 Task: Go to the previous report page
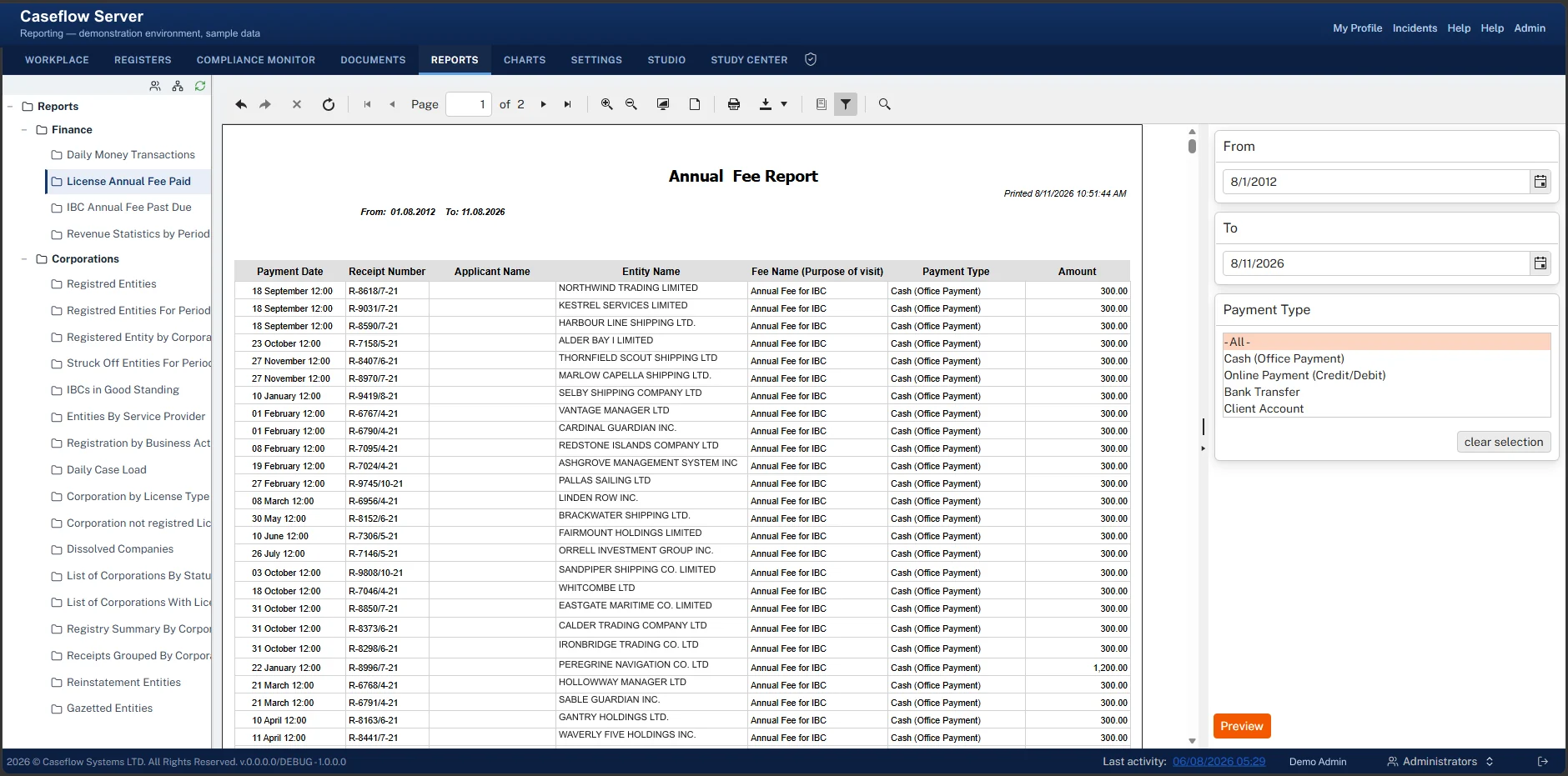pyautogui.click(x=392, y=104)
